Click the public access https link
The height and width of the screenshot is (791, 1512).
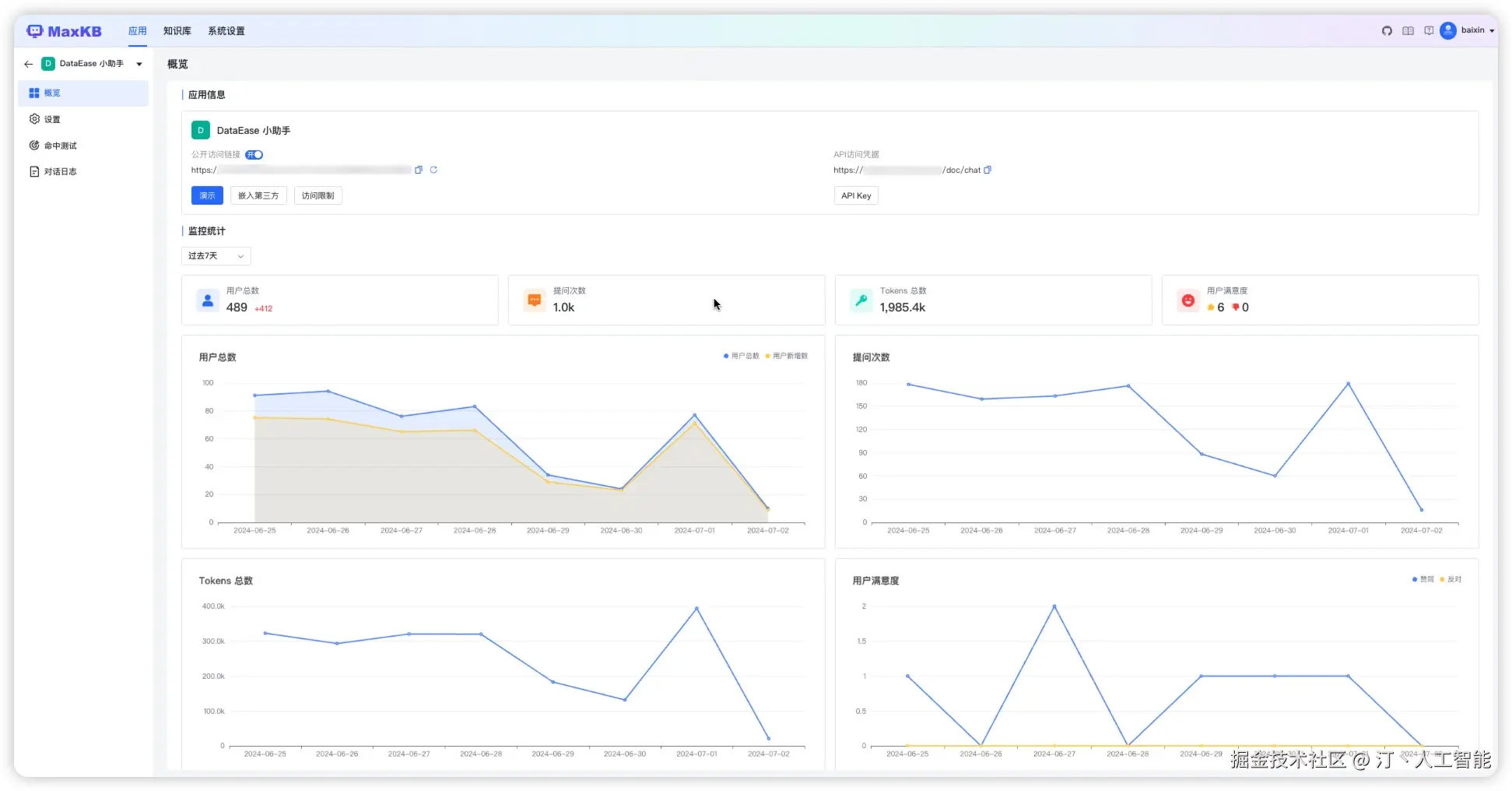[301, 170]
